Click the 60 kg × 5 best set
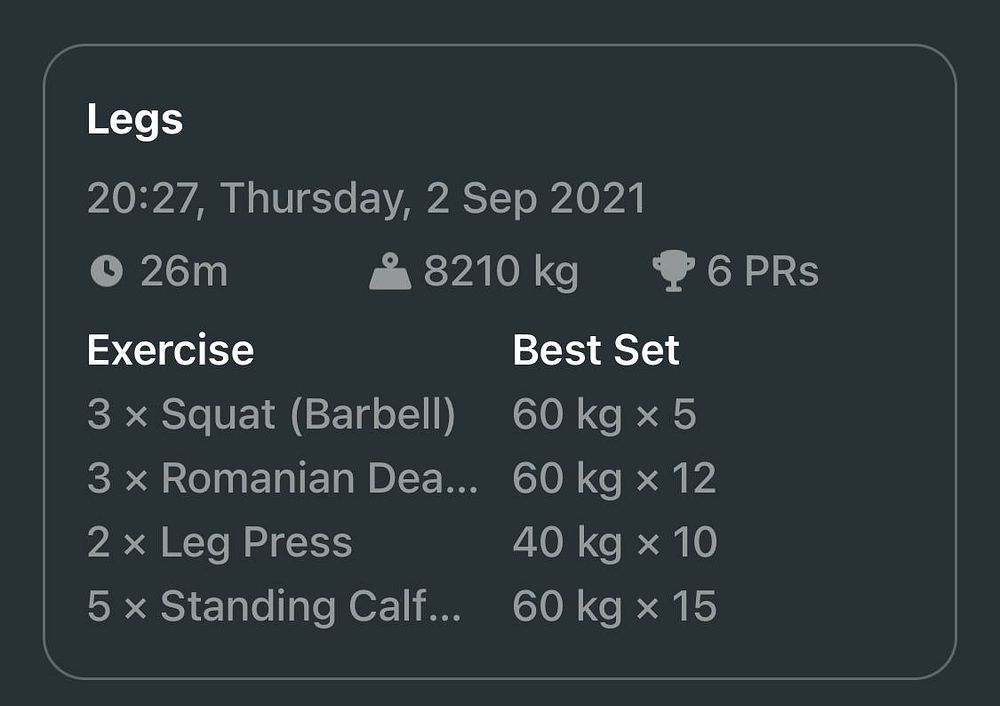This screenshot has height=706, width=1000. coord(604,414)
